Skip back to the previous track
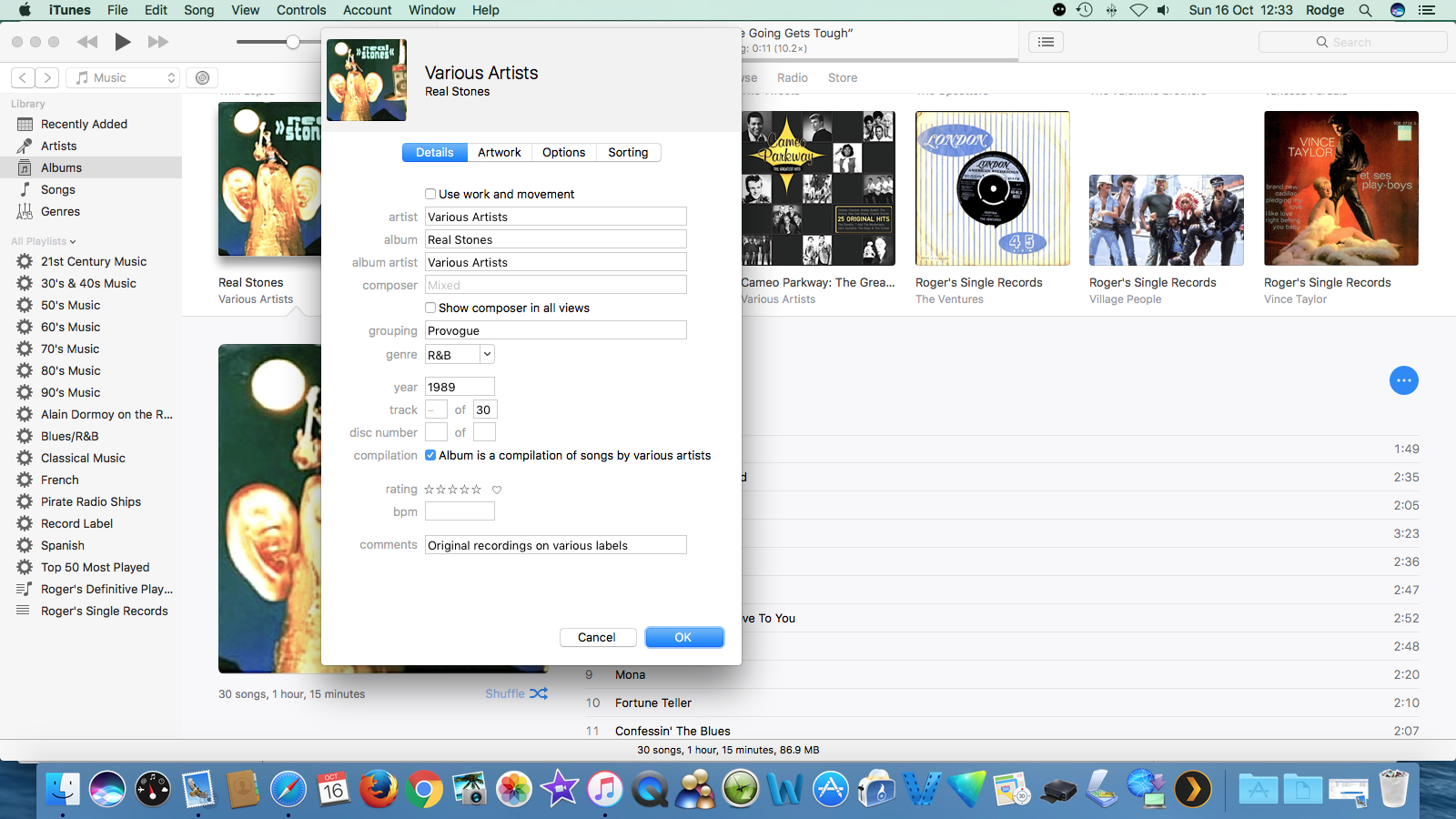 point(87,42)
